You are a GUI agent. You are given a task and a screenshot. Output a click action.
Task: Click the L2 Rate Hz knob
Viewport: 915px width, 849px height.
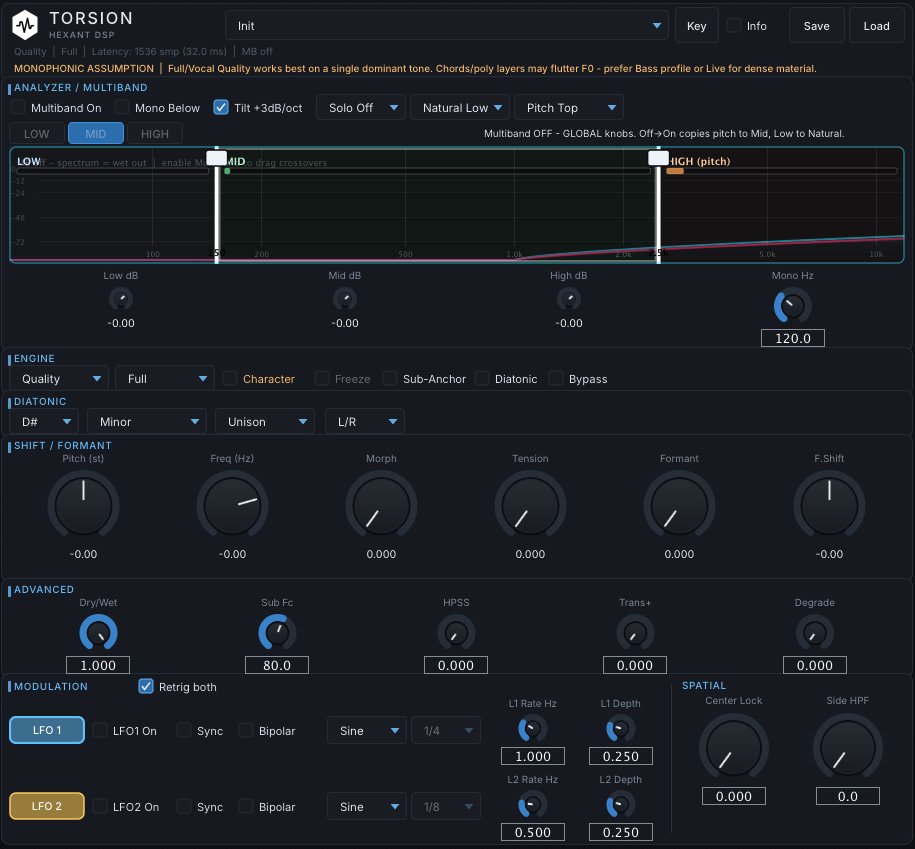pos(532,805)
